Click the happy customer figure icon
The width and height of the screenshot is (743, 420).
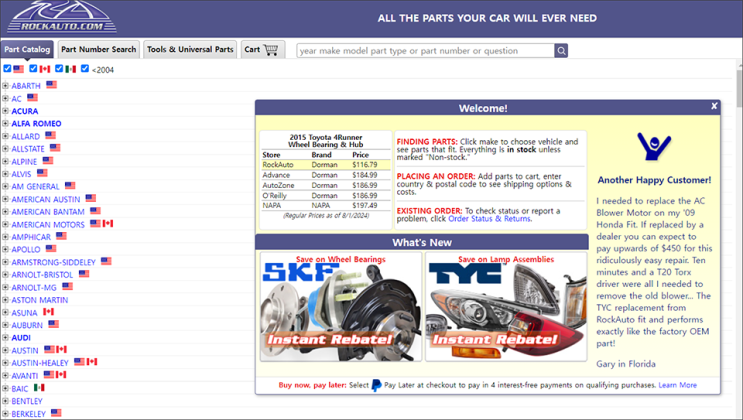654,146
